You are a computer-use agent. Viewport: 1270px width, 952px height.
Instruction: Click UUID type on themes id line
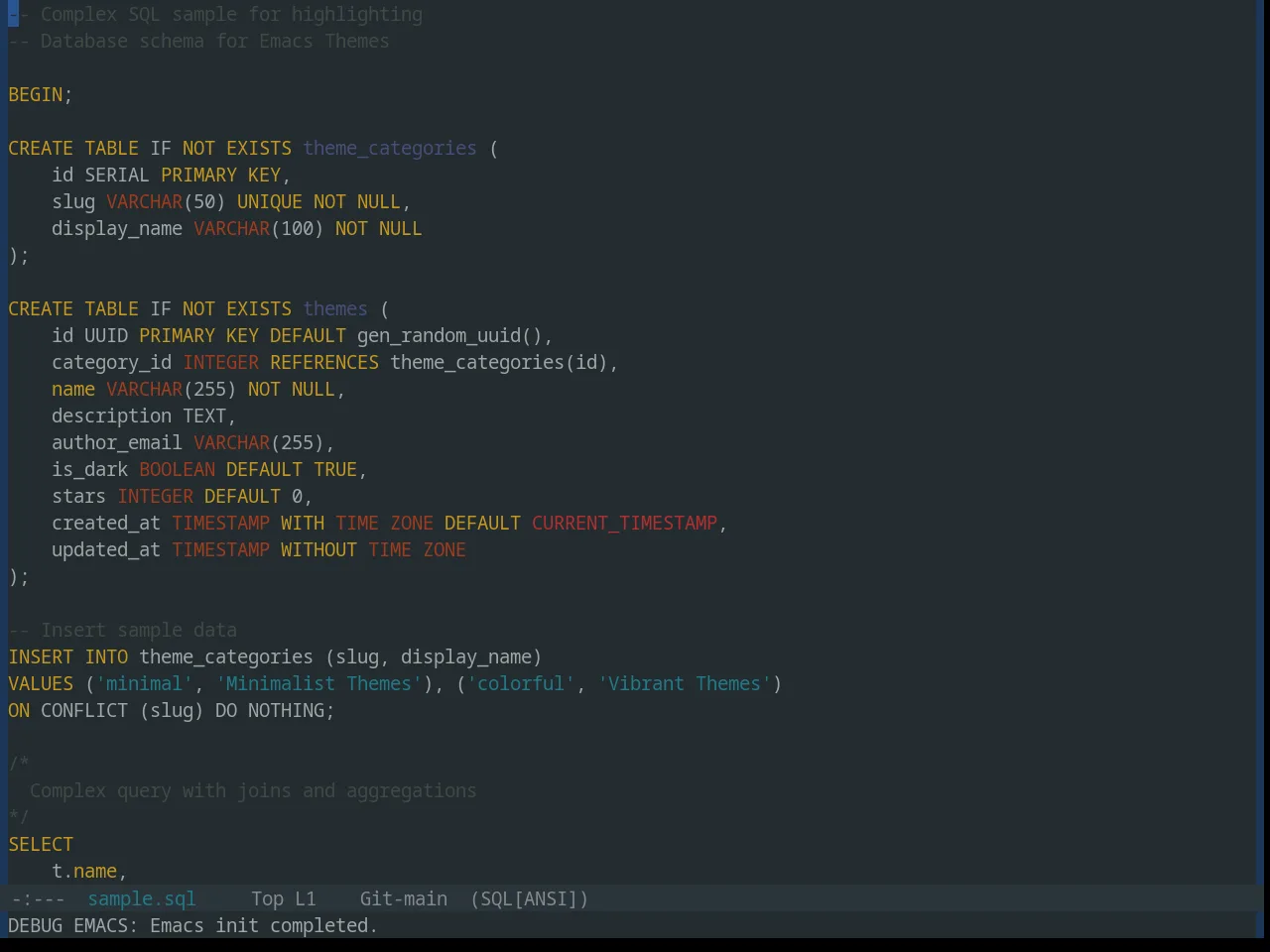(x=106, y=336)
